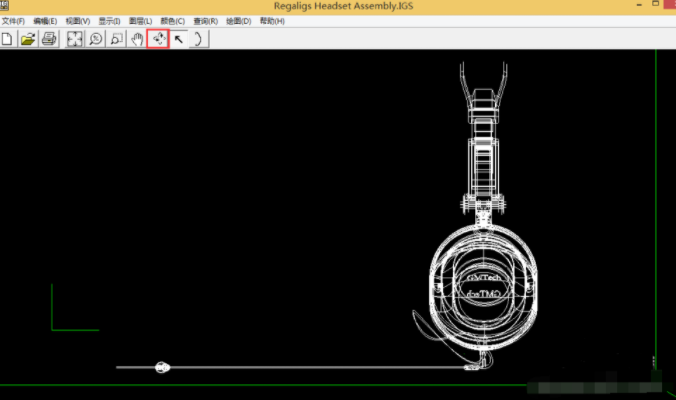Choose the zoom window tool
676x400 pixels.
(x=117, y=39)
